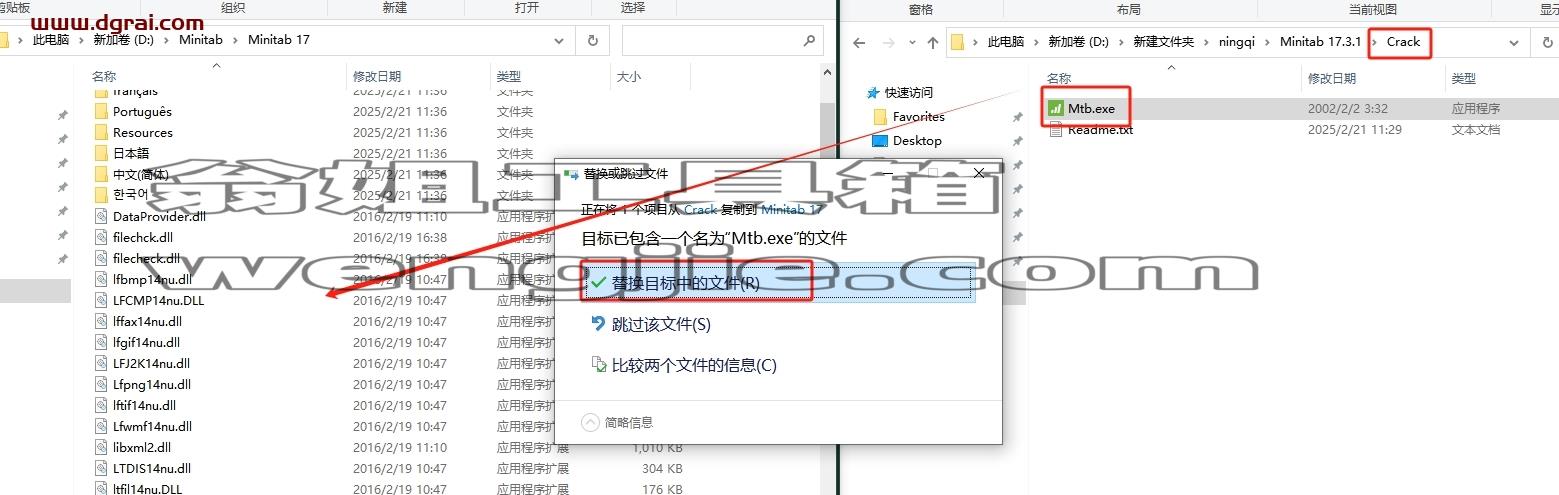This screenshot has width=1559, height=495.
Task: Click the Forward arrow in the Crack window
Action: [886, 42]
